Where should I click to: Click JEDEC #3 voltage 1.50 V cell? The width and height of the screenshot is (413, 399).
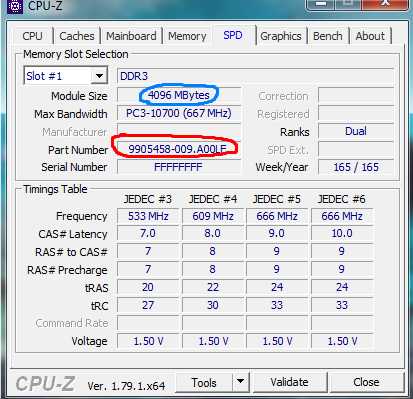point(148,341)
